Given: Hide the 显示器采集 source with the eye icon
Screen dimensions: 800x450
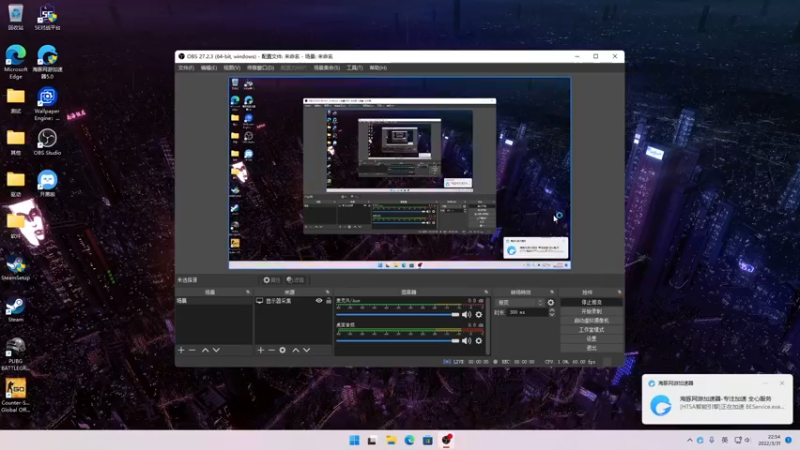Looking at the screenshot, I should (x=319, y=301).
